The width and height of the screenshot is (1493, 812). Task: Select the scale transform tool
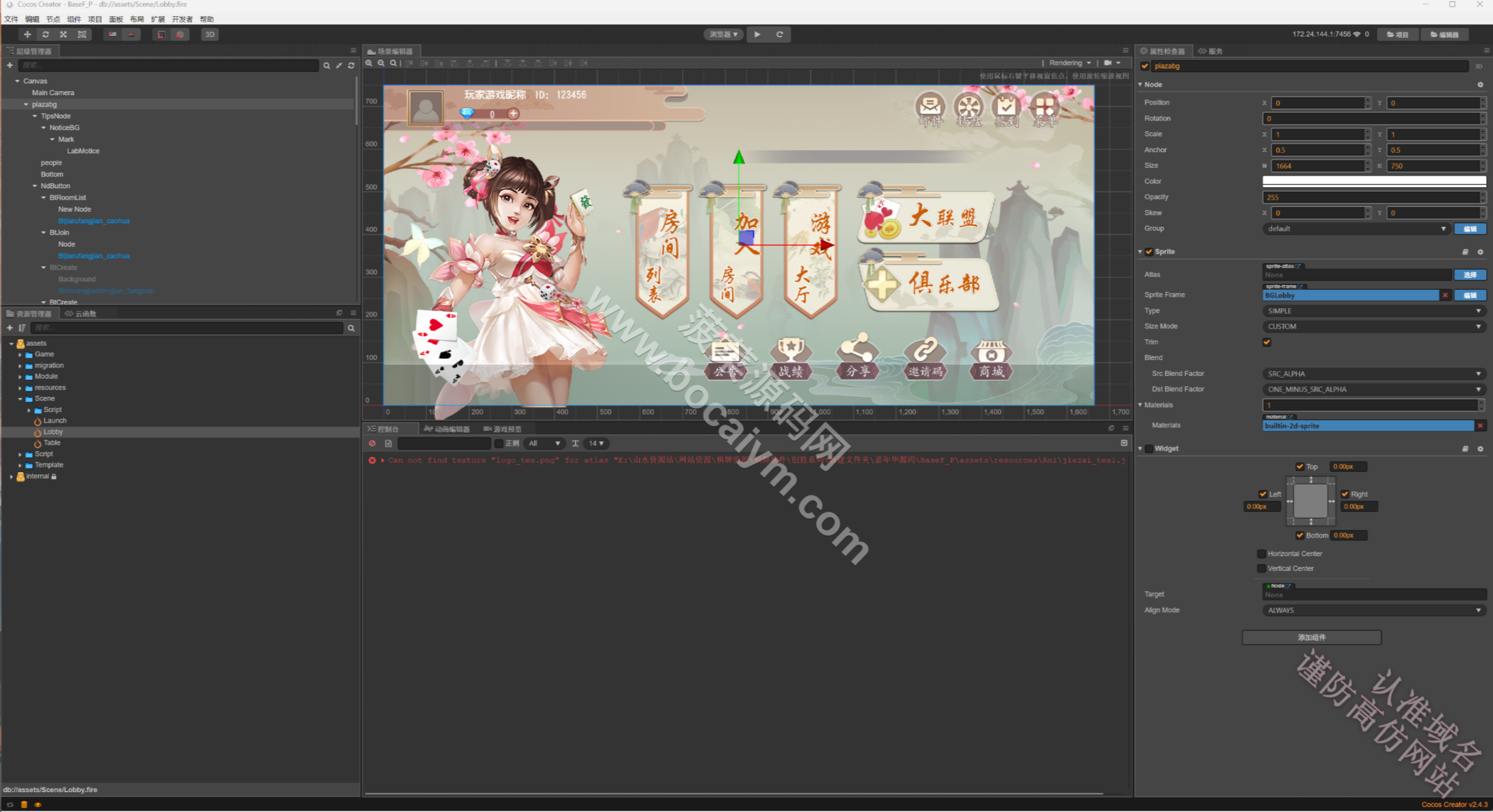point(64,34)
